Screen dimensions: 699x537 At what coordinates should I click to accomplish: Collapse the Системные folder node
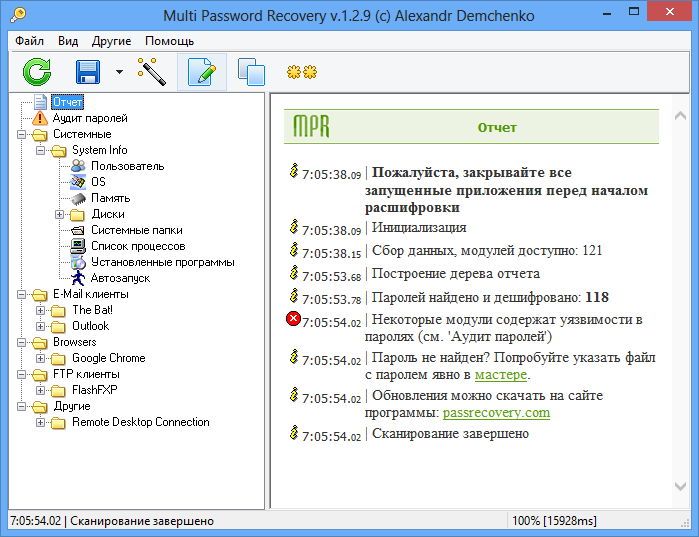(x=21, y=134)
